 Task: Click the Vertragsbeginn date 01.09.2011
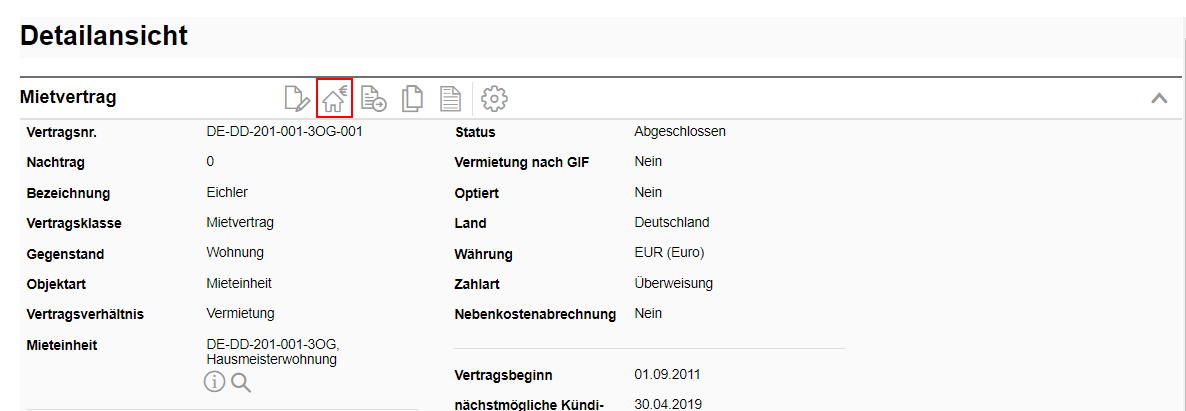click(667, 375)
